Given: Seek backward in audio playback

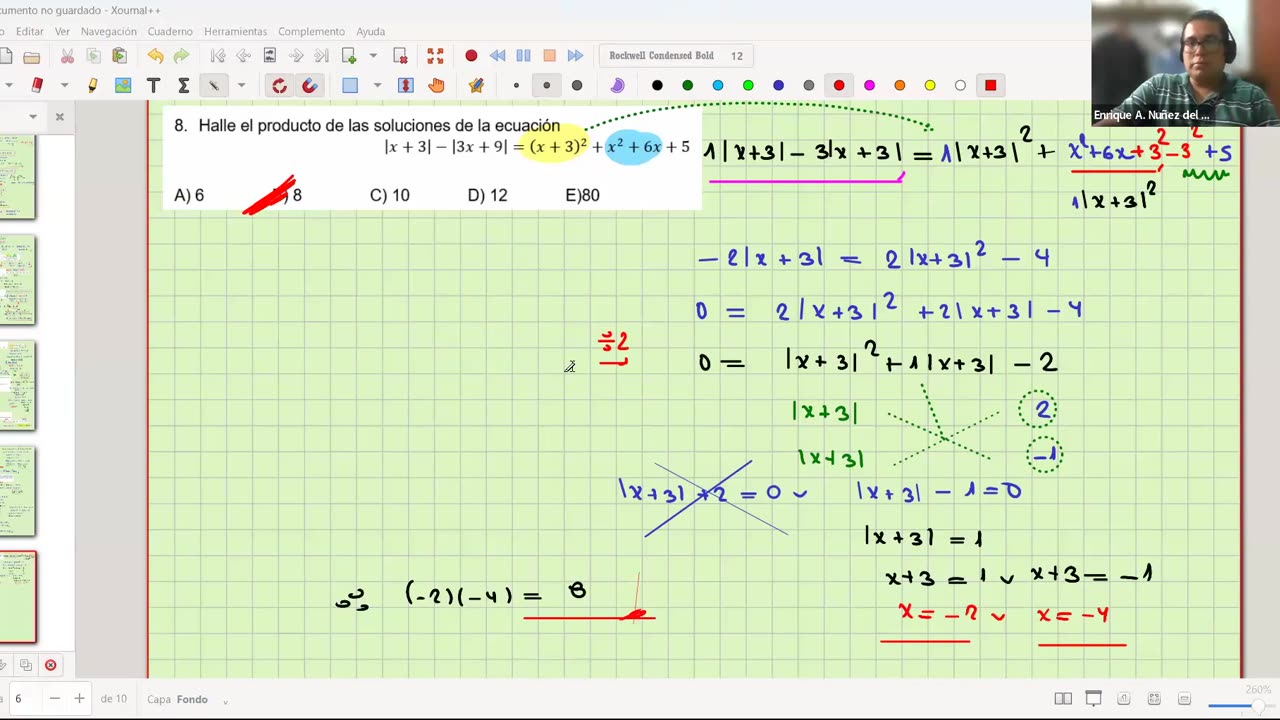Looking at the screenshot, I should tap(497, 56).
